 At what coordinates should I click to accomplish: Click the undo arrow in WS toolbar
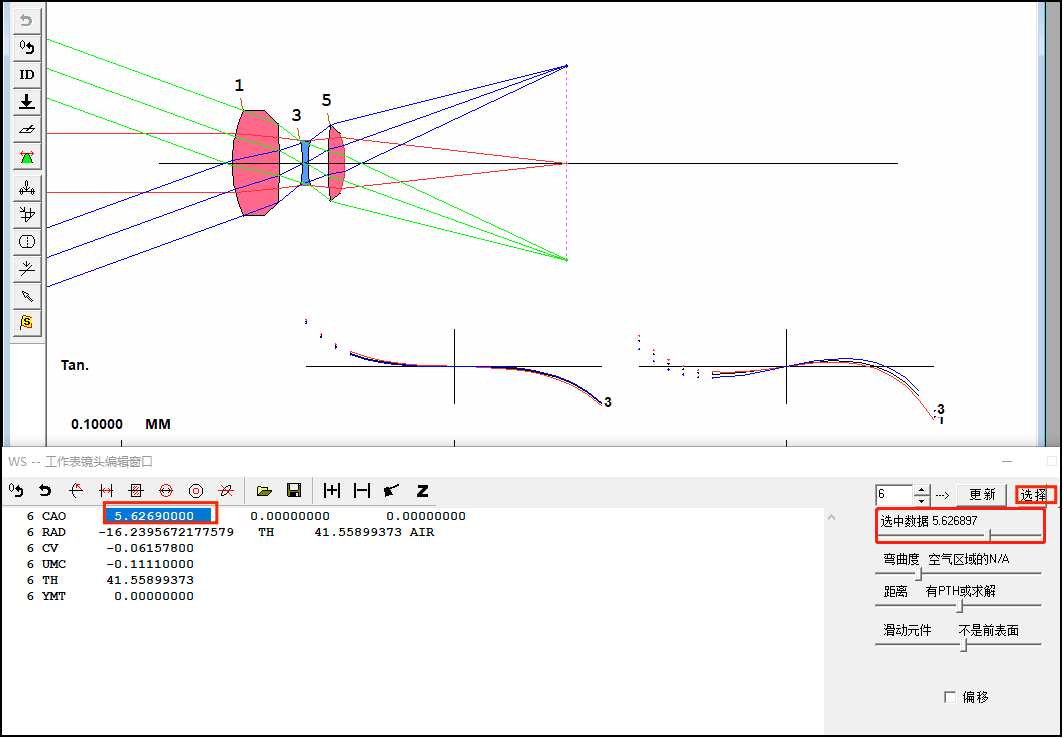click(x=45, y=490)
